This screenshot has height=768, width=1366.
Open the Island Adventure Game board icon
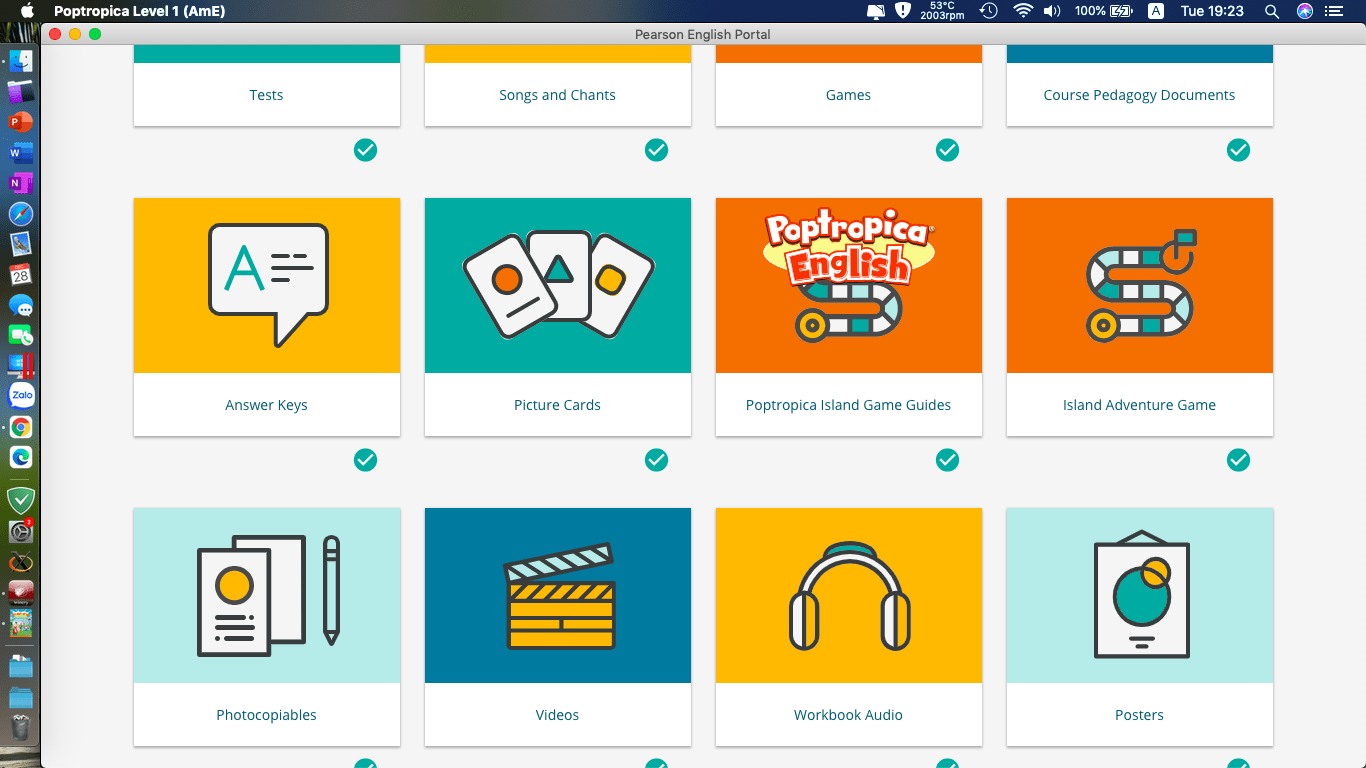(x=1139, y=285)
